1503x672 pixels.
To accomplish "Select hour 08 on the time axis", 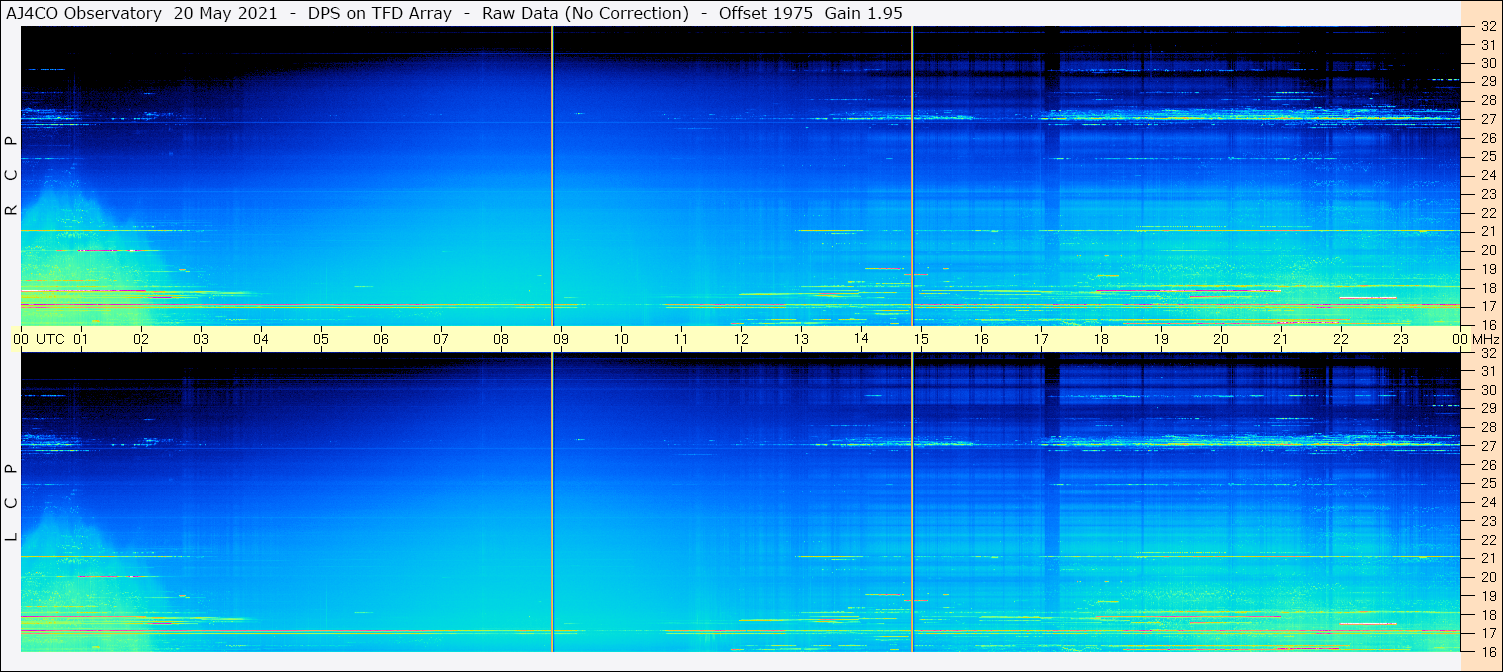I will (501, 339).
